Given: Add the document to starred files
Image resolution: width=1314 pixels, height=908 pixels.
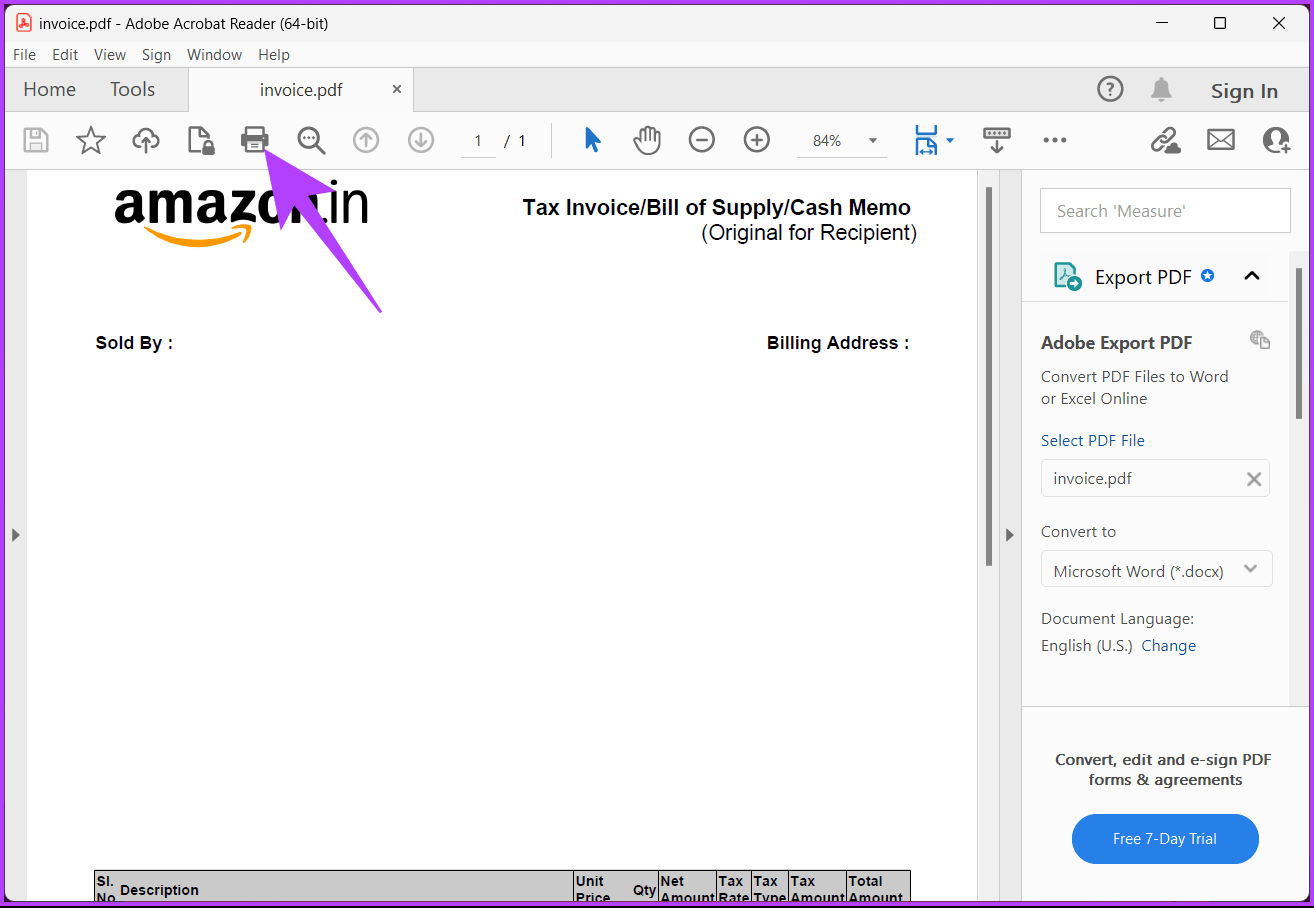Looking at the screenshot, I should coord(91,141).
